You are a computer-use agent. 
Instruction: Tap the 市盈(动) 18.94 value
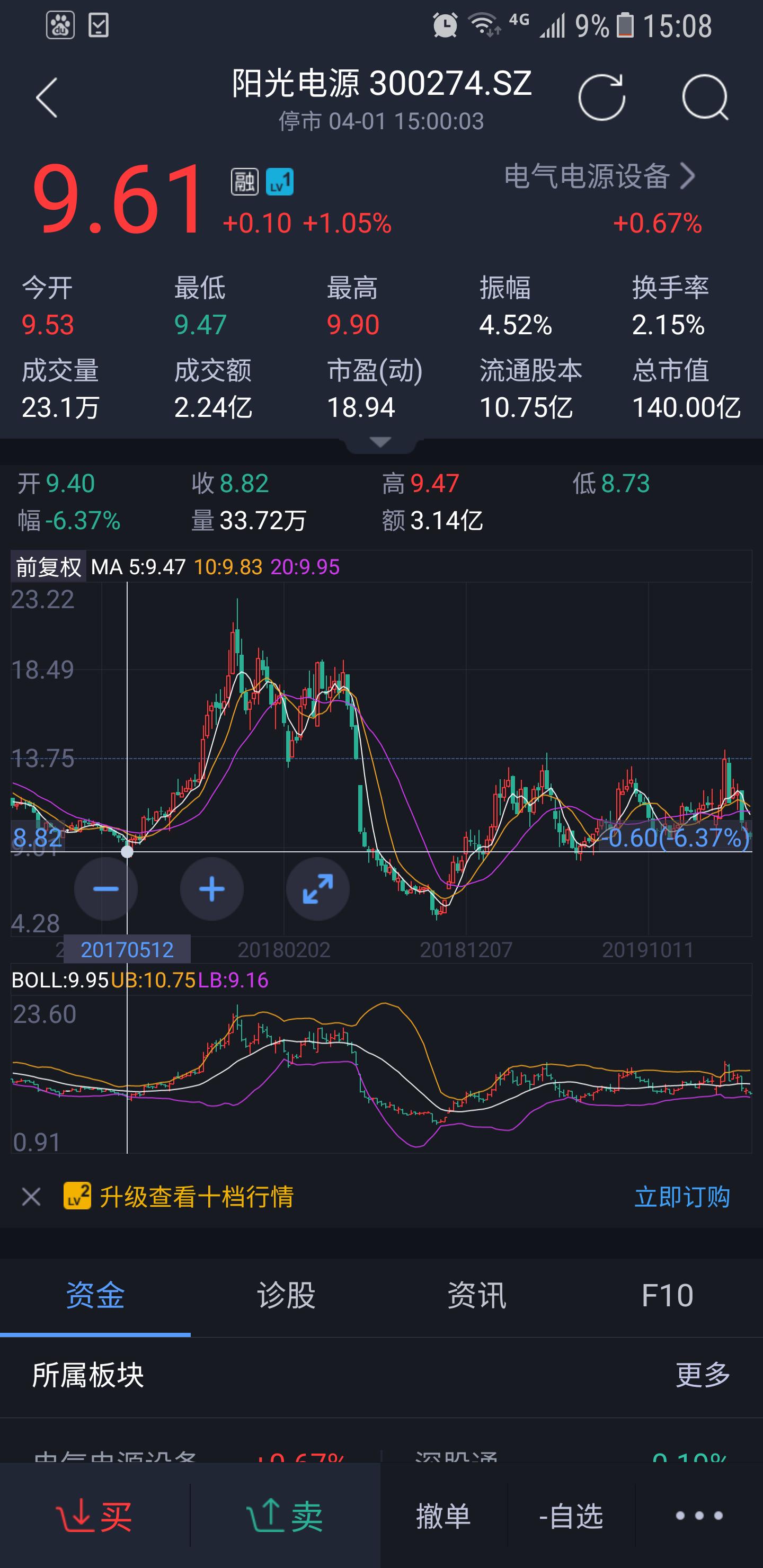[361, 407]
